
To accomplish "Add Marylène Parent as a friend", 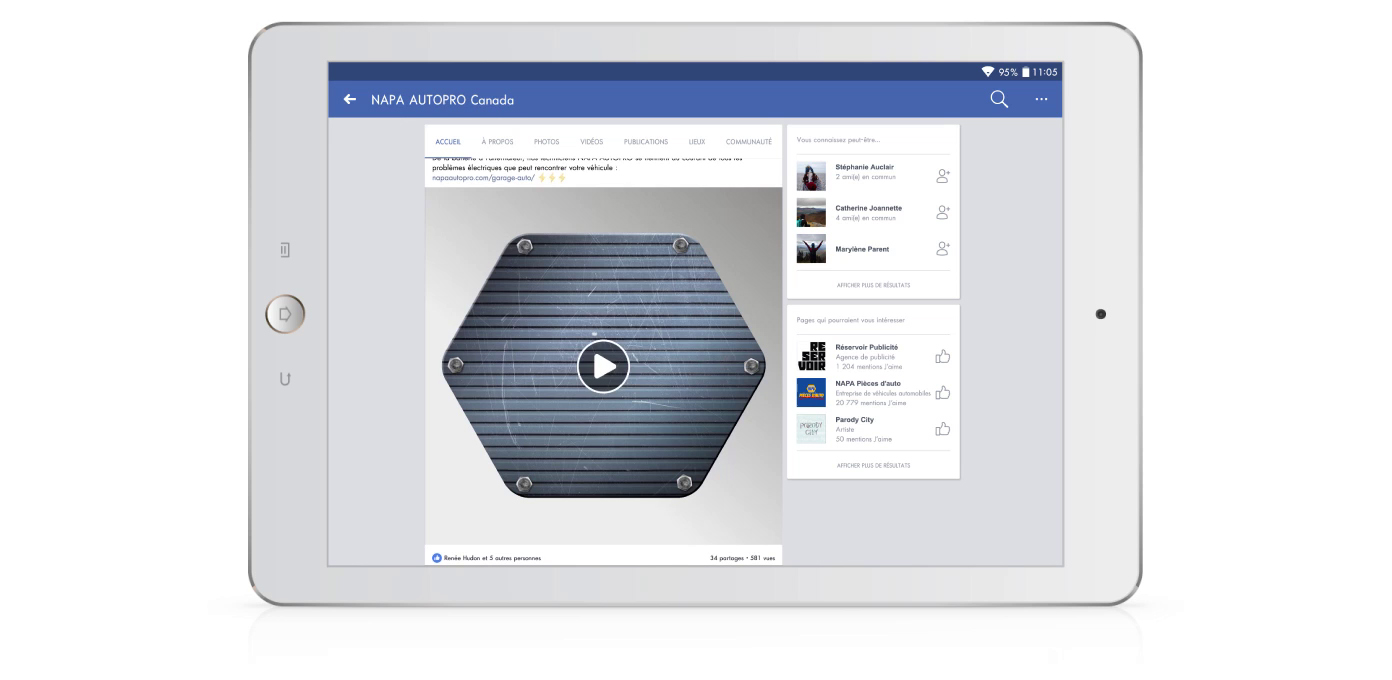I will point(942,248).
